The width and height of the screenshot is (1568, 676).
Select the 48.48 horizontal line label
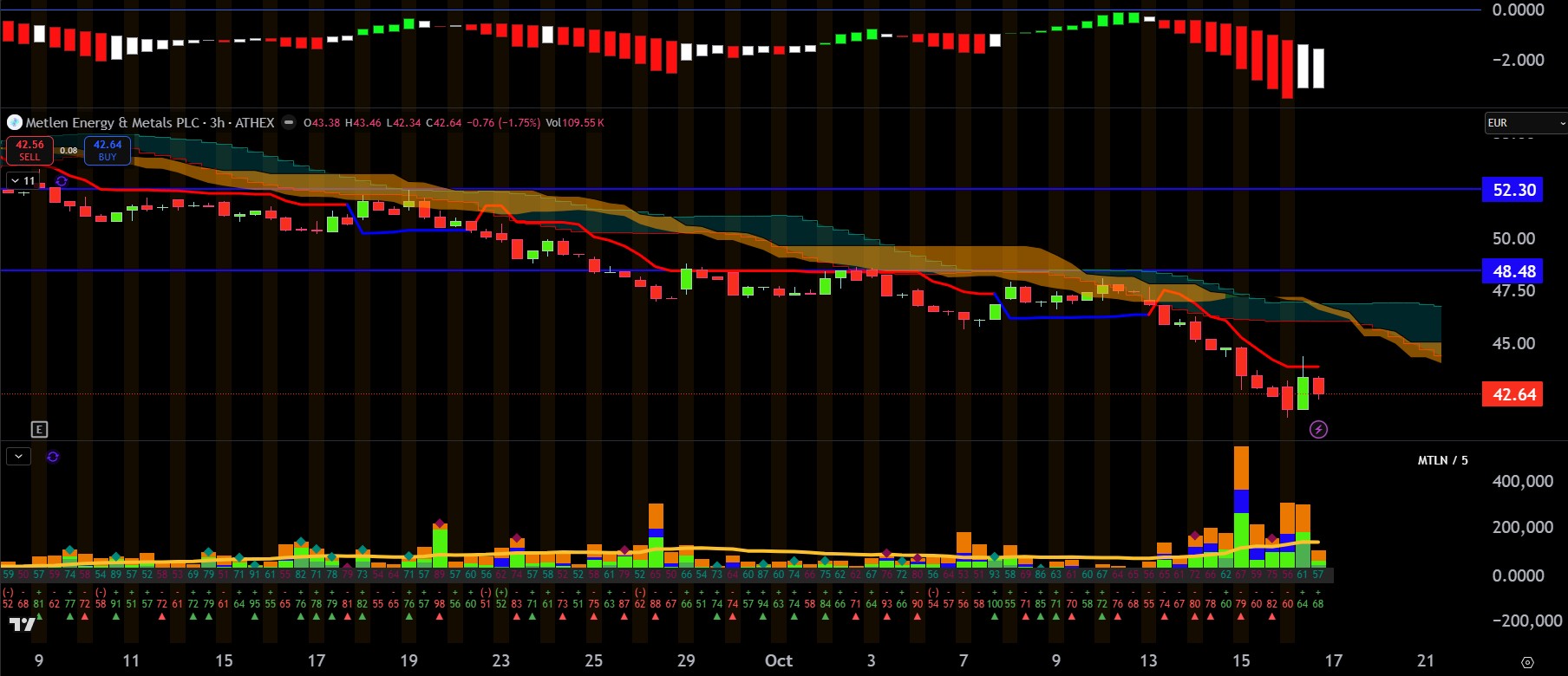coord(1513,271)
